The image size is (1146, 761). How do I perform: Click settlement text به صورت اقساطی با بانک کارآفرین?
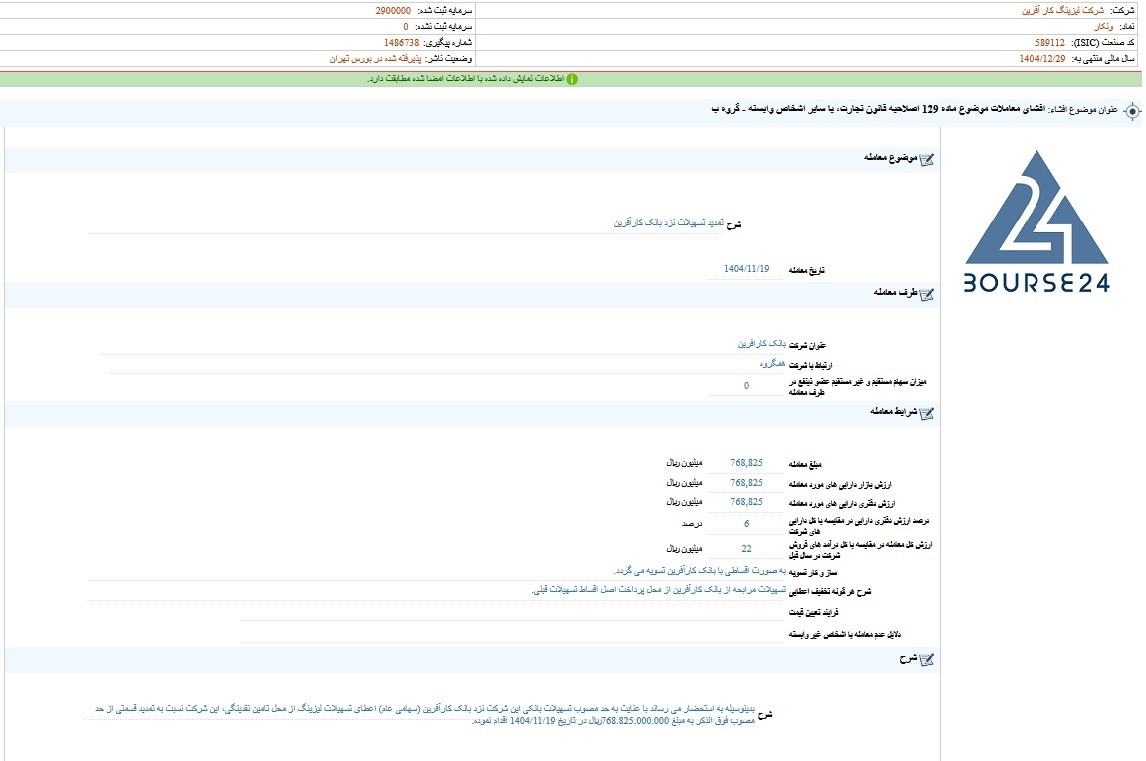[x=699, y=570]
